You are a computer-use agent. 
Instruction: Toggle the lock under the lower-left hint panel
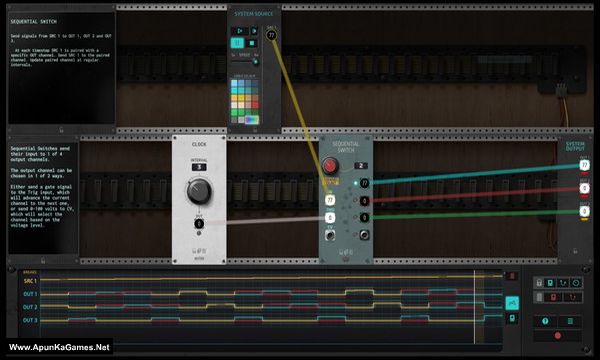click(x=43, y=261)
